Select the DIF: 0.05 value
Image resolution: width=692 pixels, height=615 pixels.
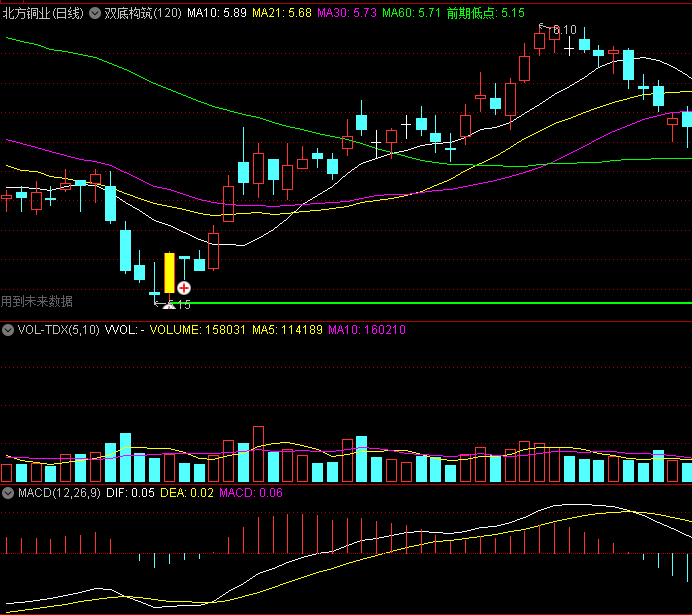point(130,493)
